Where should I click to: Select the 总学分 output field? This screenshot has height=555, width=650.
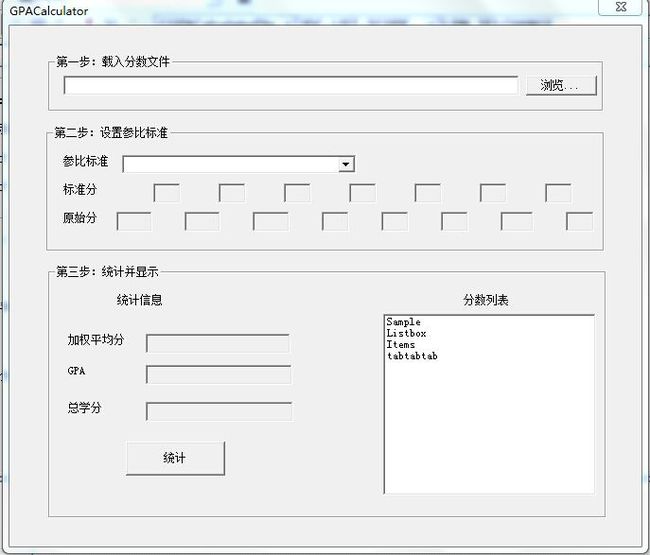(x=218, y=411)
